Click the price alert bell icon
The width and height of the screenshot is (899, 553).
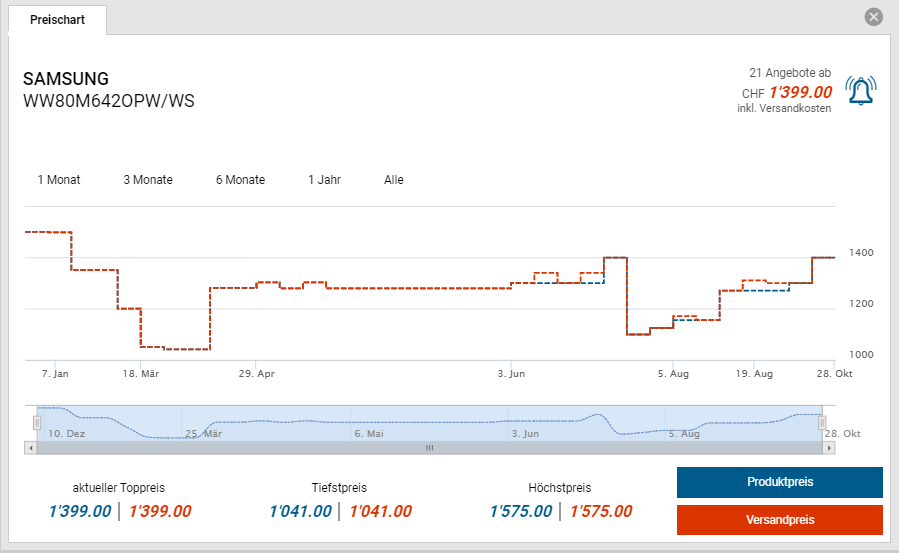tap(859, 91)
